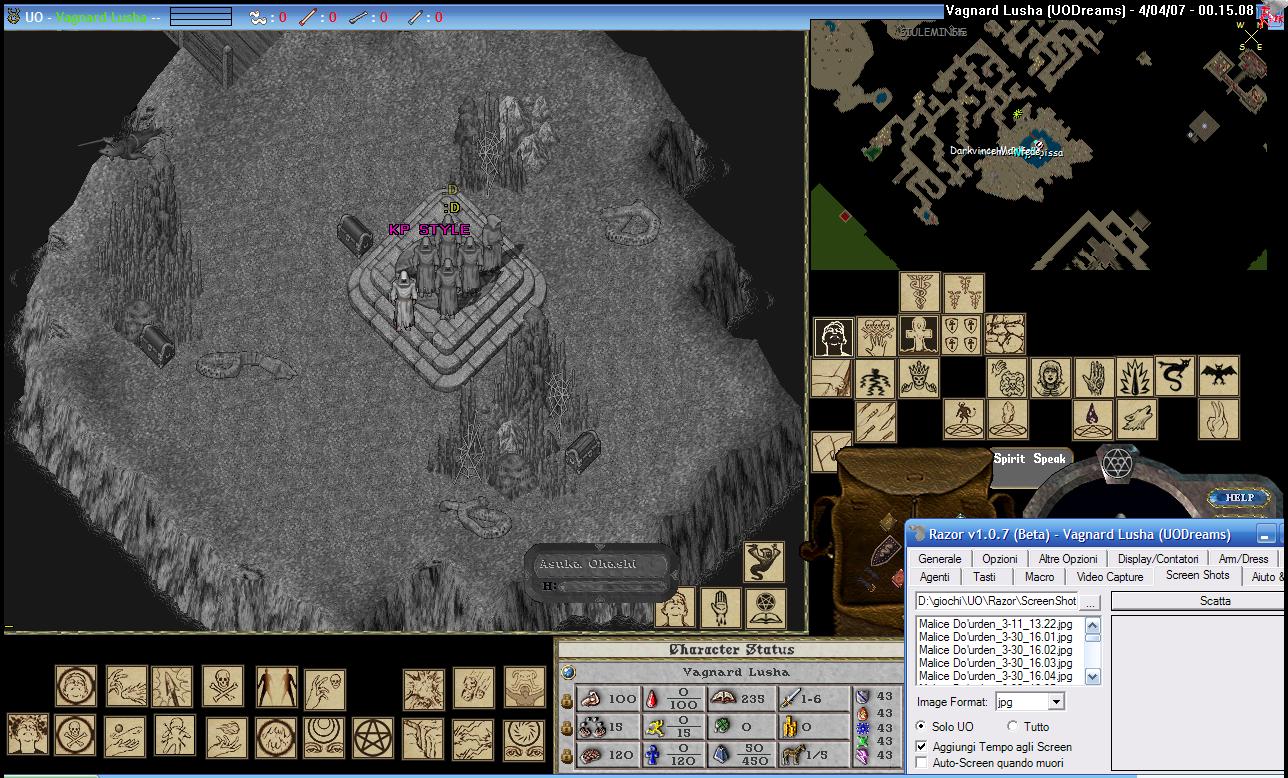Select the Solo UO radio button

tap(921, 726)
